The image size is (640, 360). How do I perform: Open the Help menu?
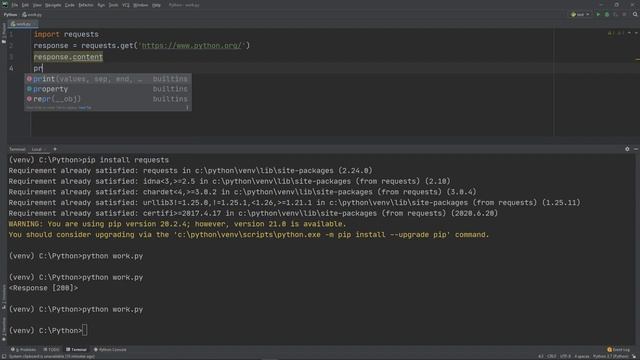coord(156,5)
